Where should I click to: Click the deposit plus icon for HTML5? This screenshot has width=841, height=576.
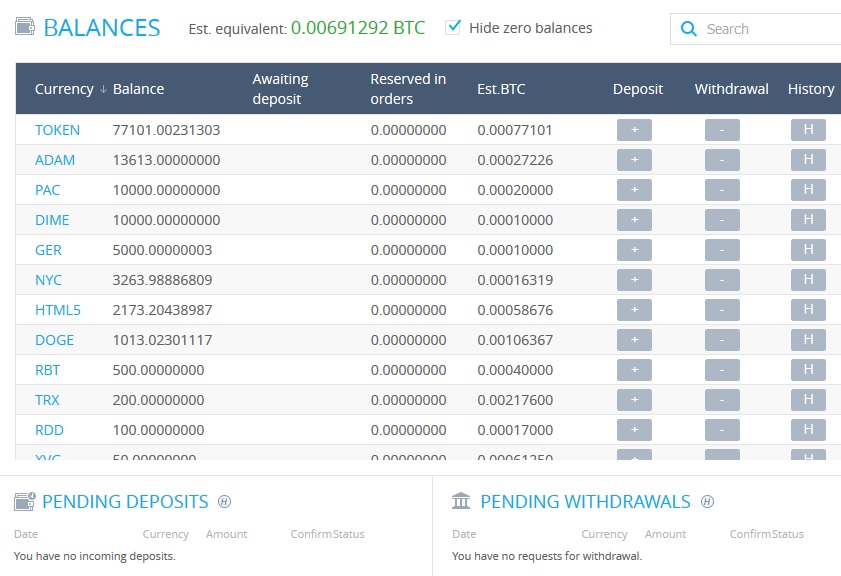click(x=634, y=310)
